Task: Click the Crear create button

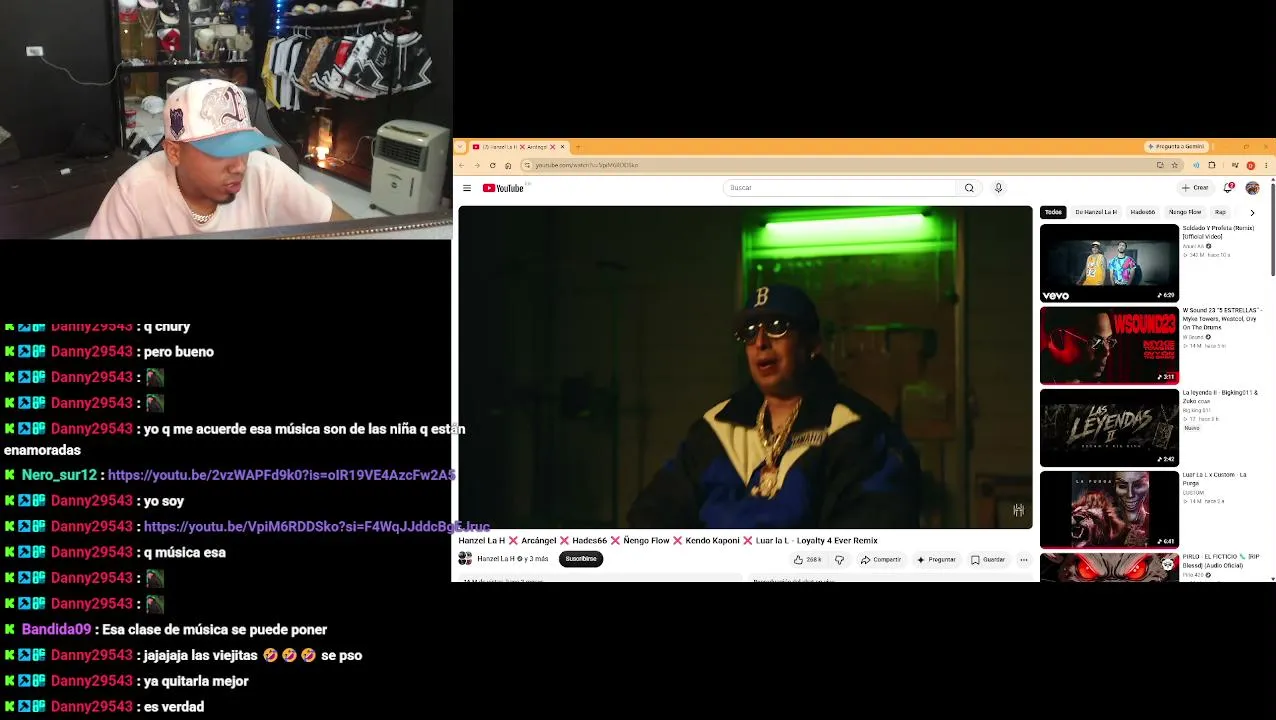Action: 1195,188
